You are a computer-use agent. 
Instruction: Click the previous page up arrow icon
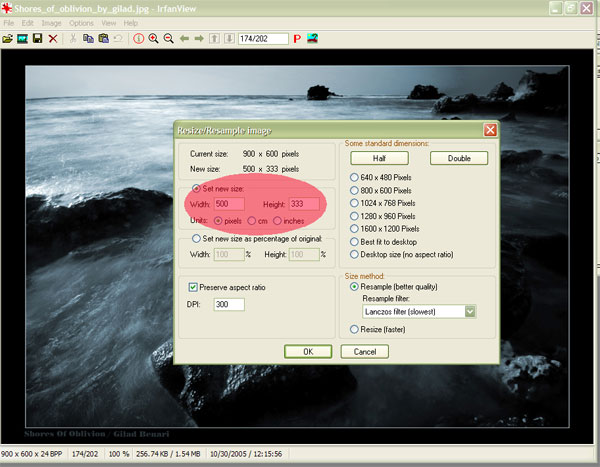214,39
